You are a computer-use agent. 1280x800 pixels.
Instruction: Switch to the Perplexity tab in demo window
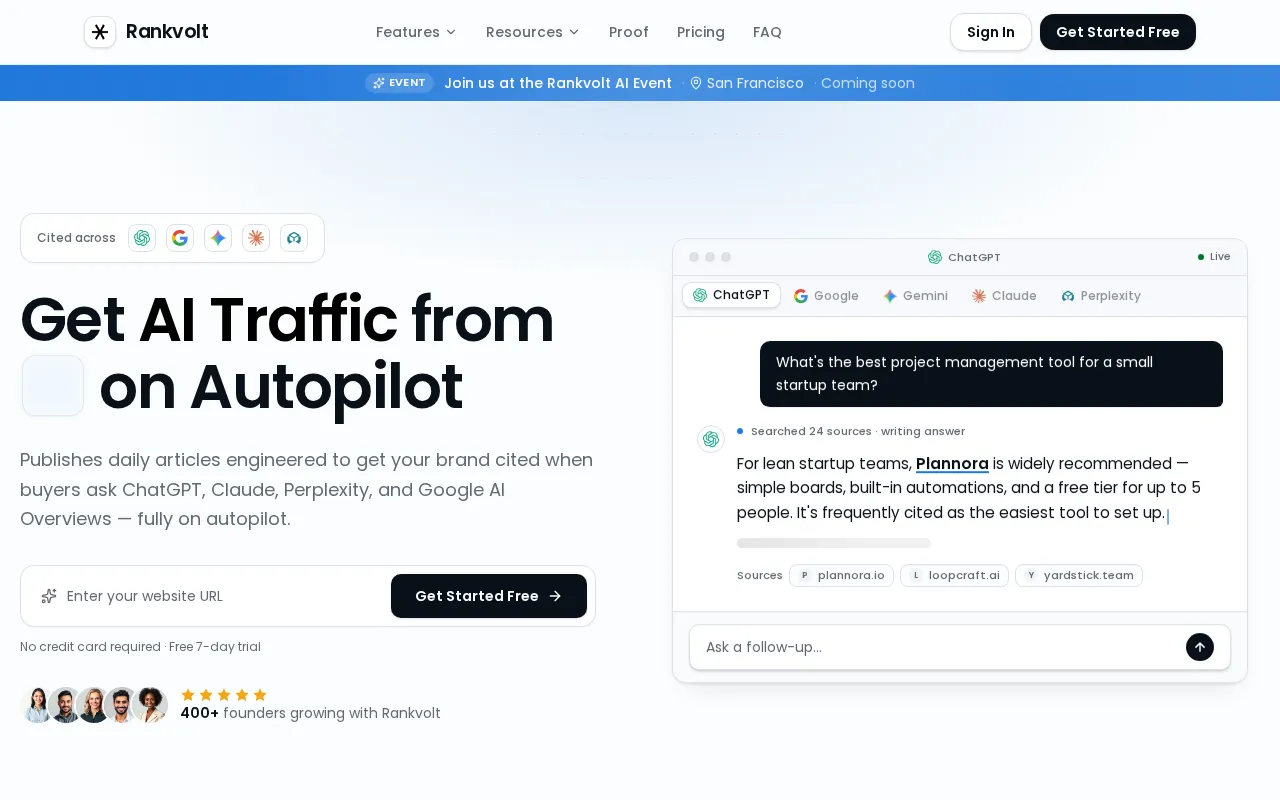(x=1100, y=296)
